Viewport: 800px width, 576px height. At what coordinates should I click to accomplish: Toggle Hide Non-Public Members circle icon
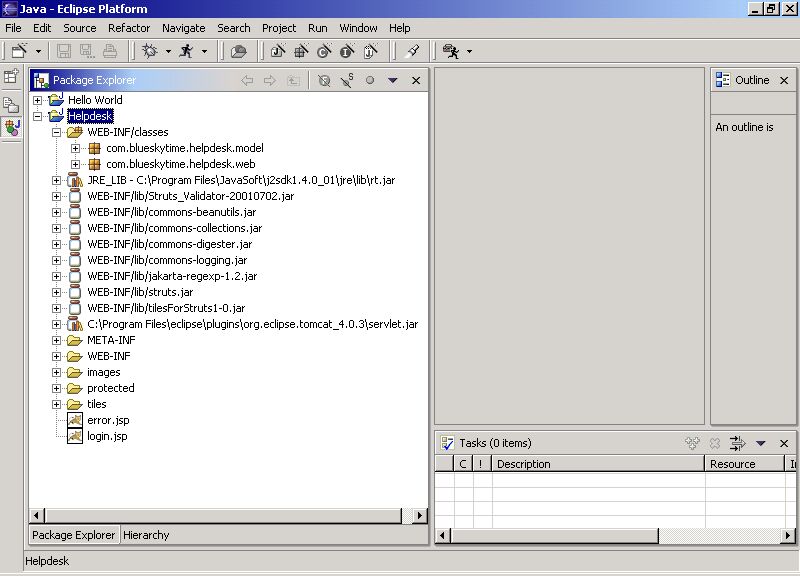370,80
